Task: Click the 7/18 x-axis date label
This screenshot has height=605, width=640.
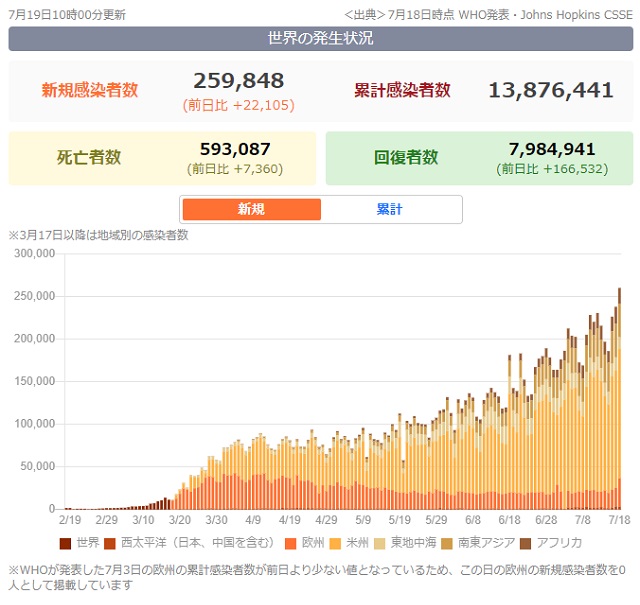Action: click(619, 520)
